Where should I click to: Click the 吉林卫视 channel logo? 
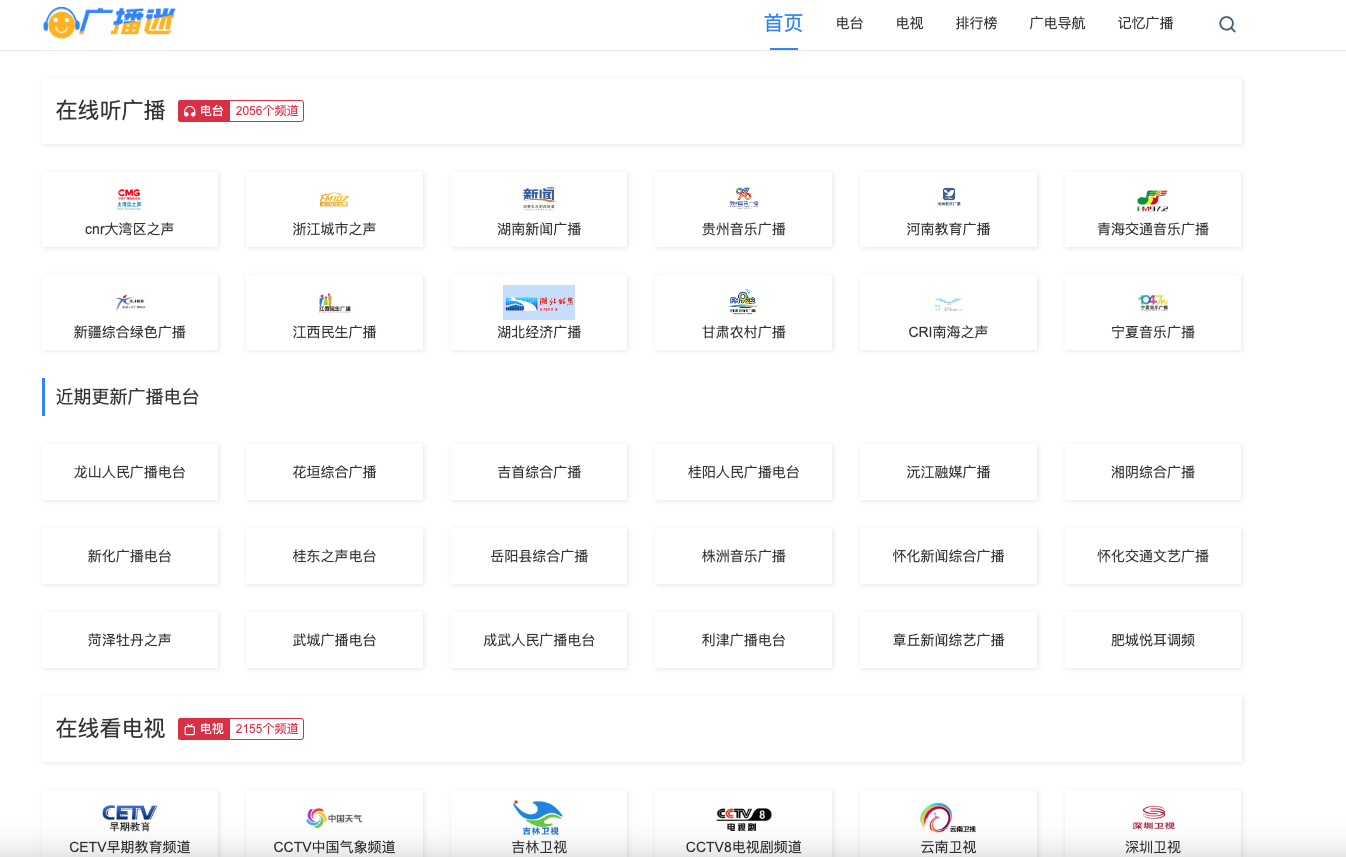pos(538,817)
